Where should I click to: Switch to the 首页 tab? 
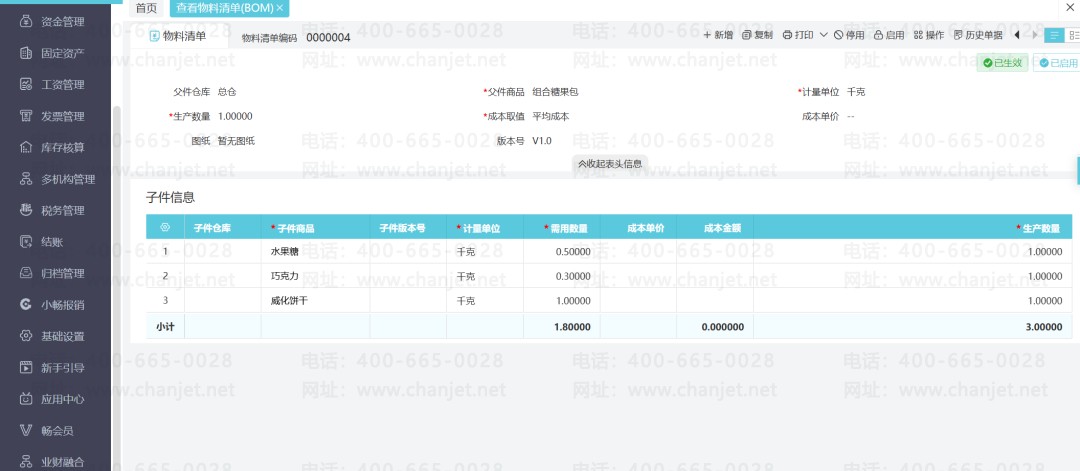[x=146, y=8]
